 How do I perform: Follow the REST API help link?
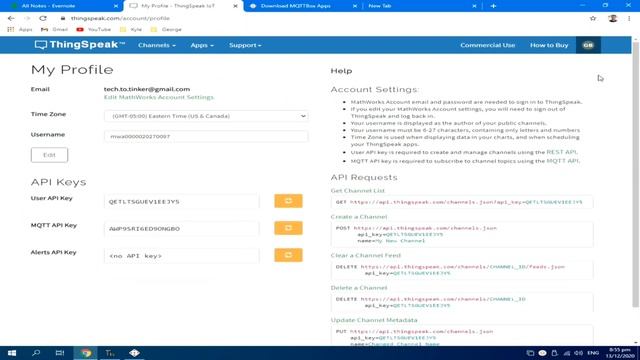562,152
